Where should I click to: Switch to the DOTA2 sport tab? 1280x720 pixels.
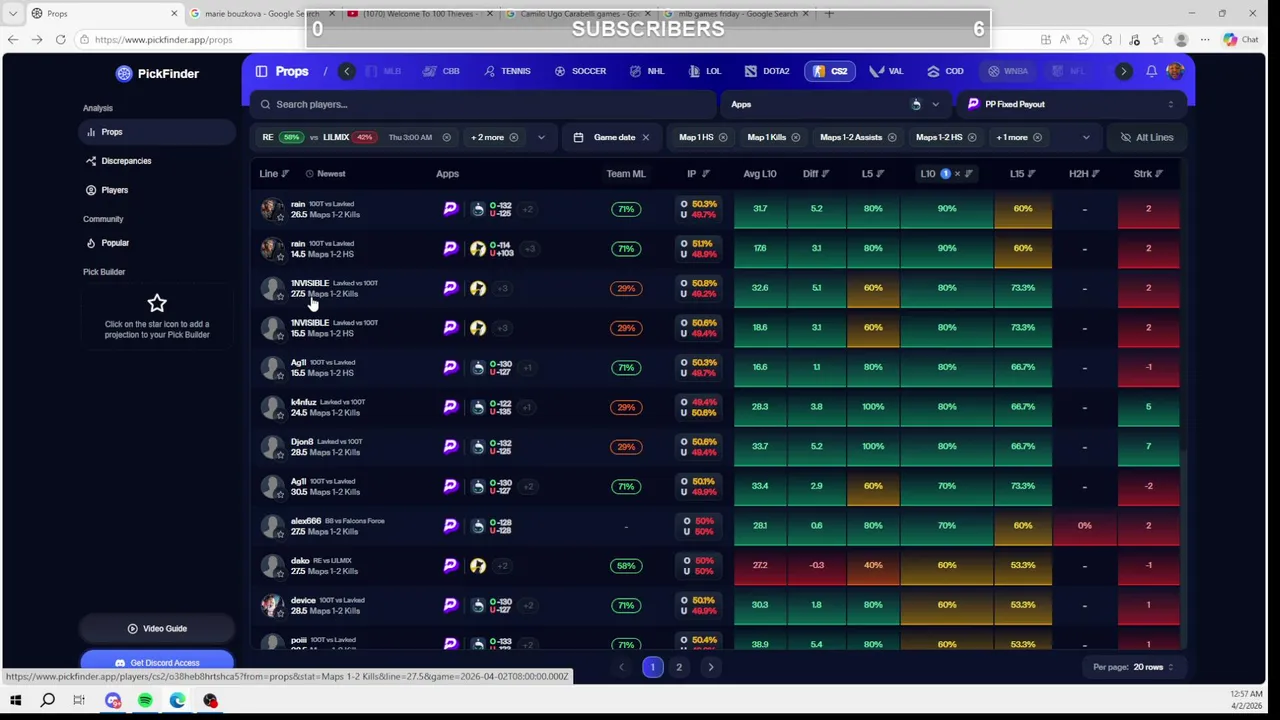tap(767, 71)
